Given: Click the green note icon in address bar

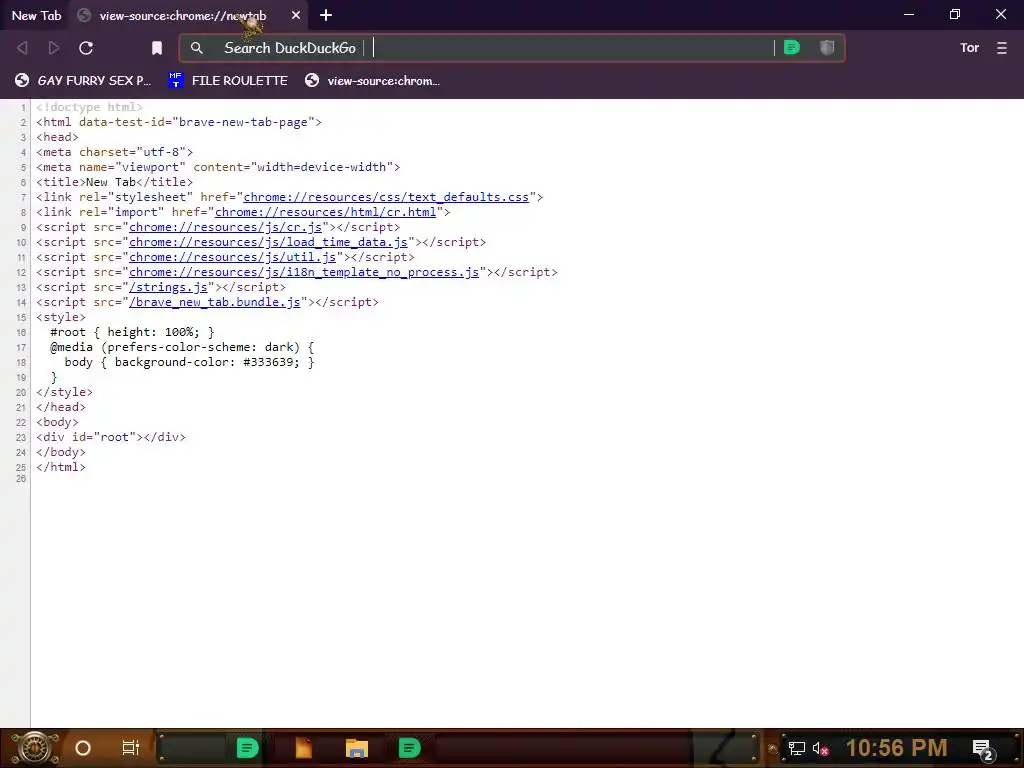Looking at the screenshot, I should pos(792,47).
